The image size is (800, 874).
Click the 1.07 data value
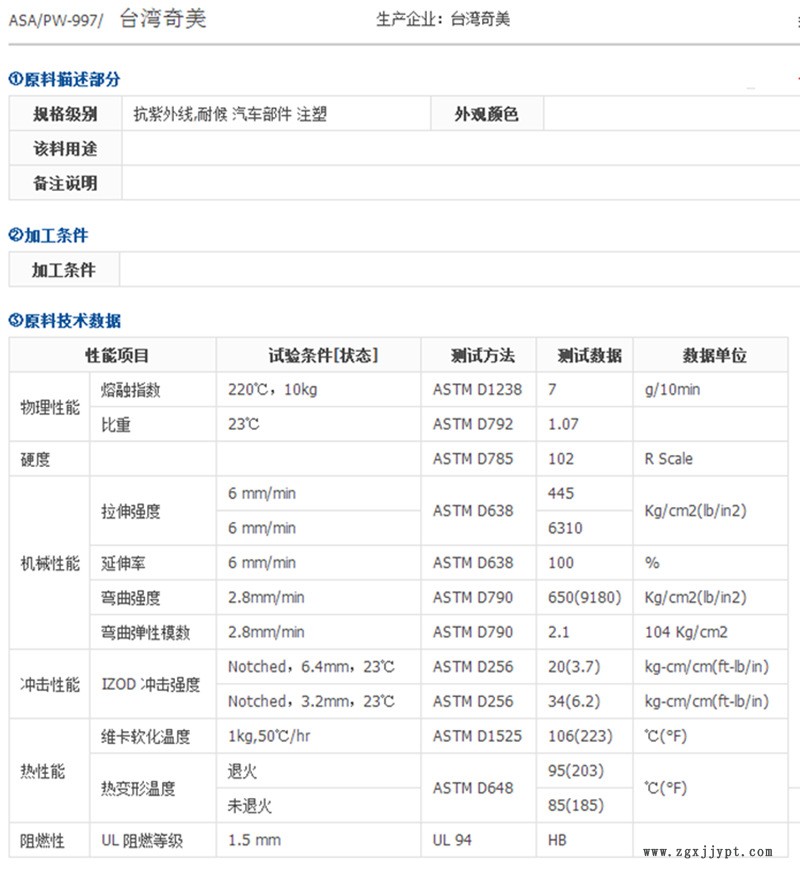(x=563, y=424)
